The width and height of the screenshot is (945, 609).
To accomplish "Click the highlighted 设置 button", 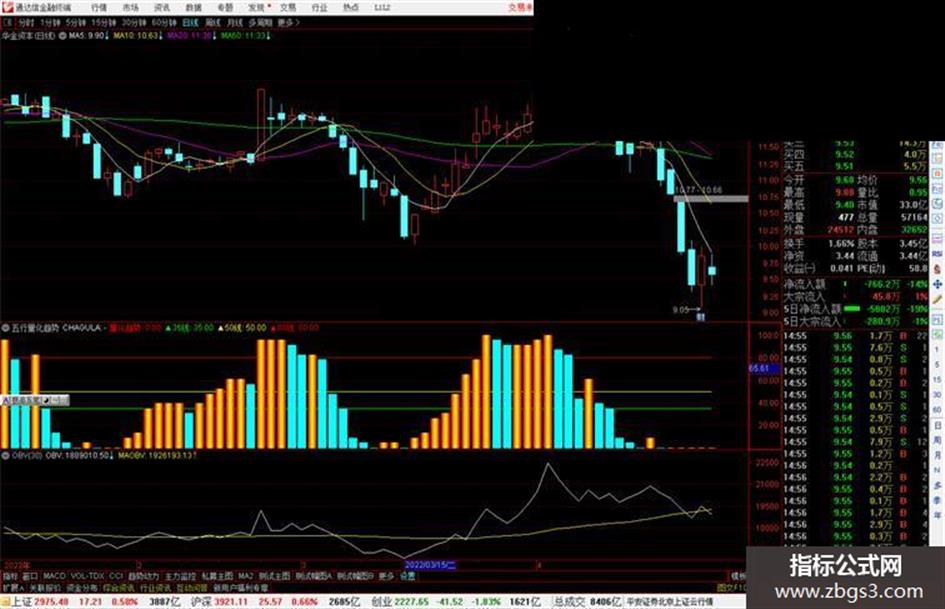I will click(x=407, y=576).
